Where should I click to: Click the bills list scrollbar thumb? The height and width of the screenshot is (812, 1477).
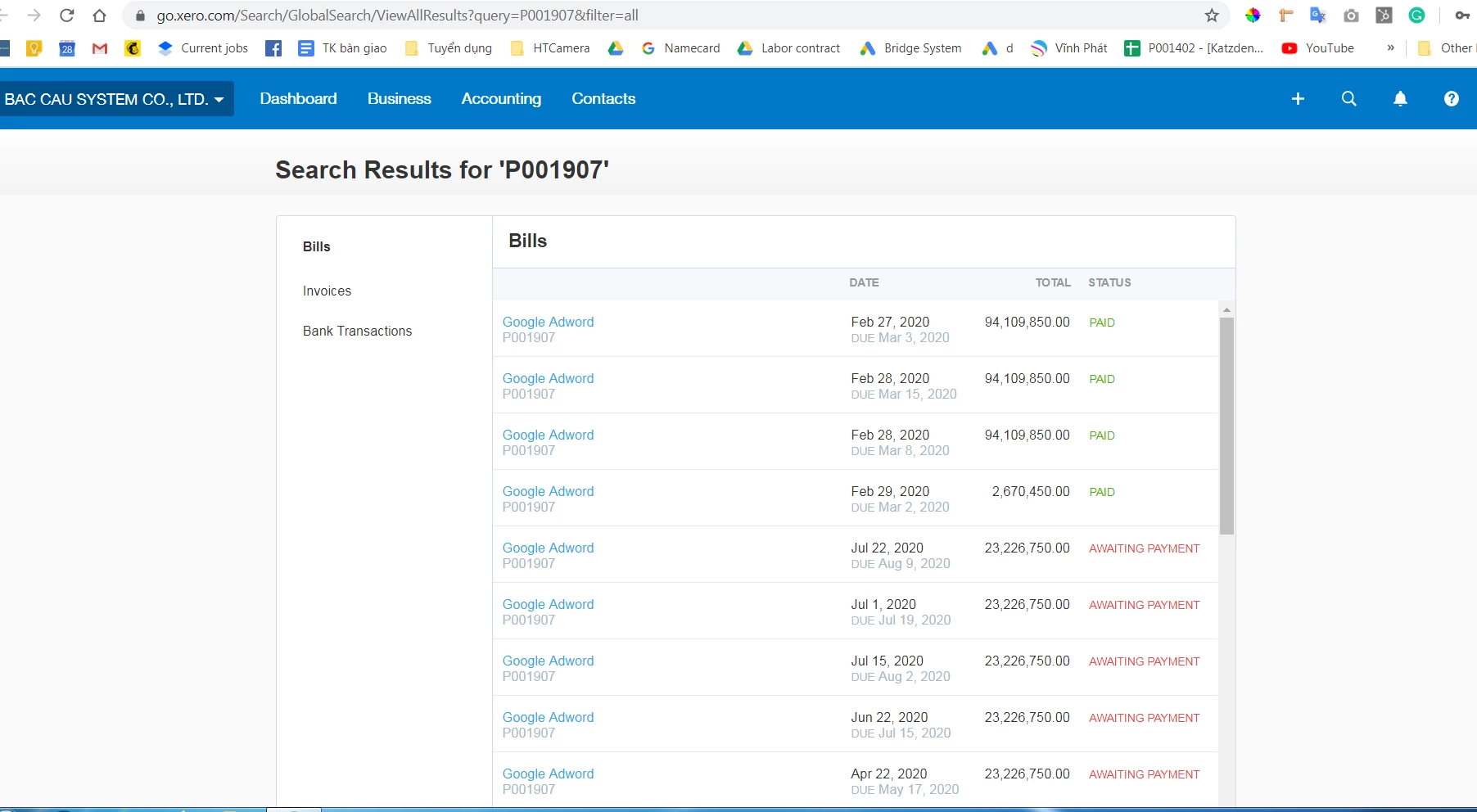coord(1226,426)
